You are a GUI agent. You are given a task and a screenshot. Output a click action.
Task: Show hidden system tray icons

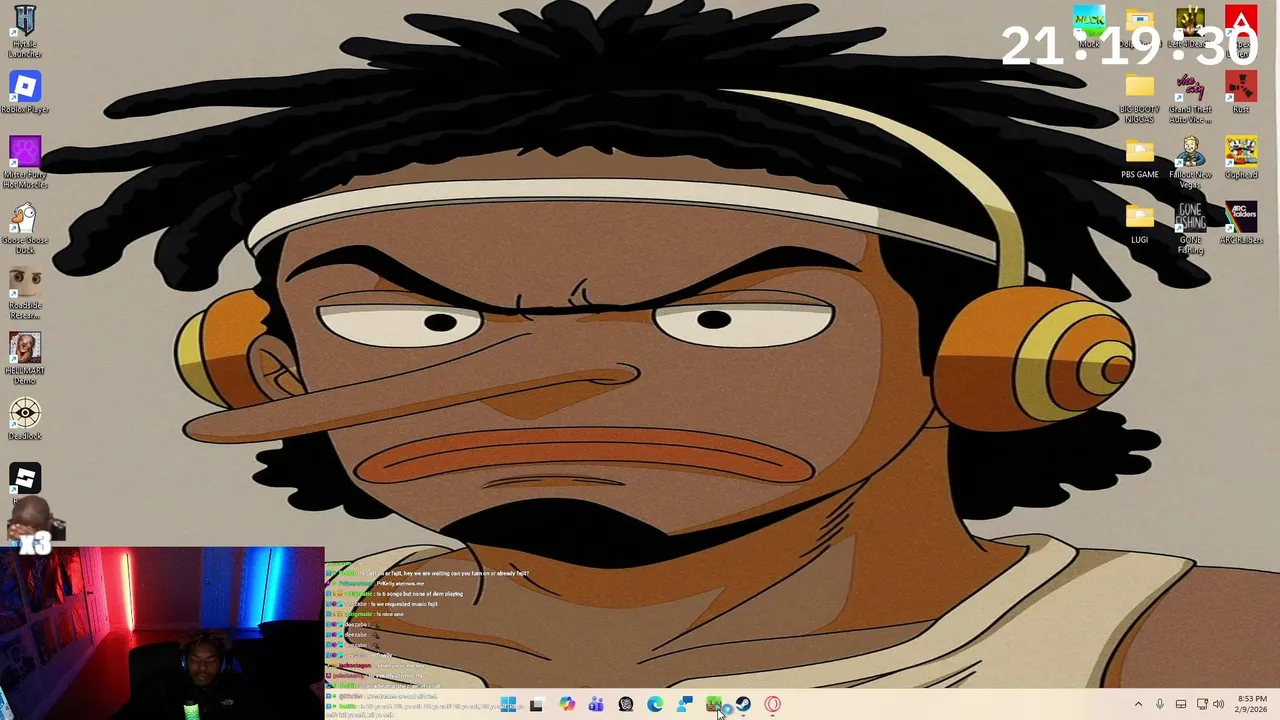[x=1138, y=705]
